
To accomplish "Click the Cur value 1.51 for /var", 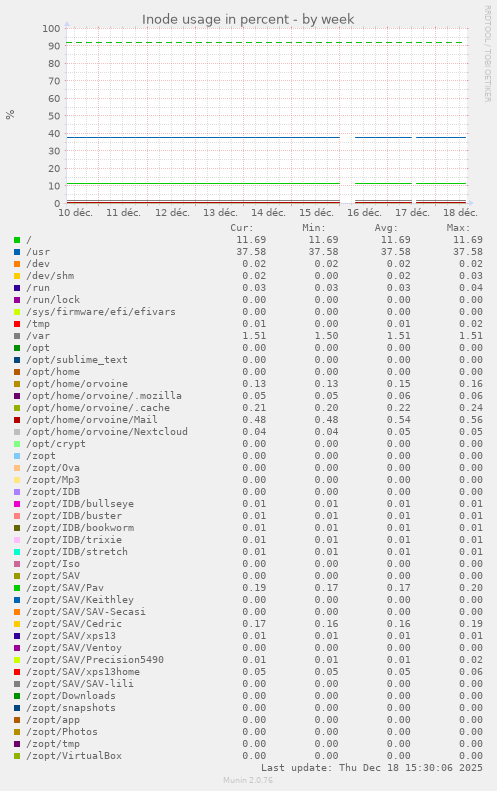I will 254,336.
